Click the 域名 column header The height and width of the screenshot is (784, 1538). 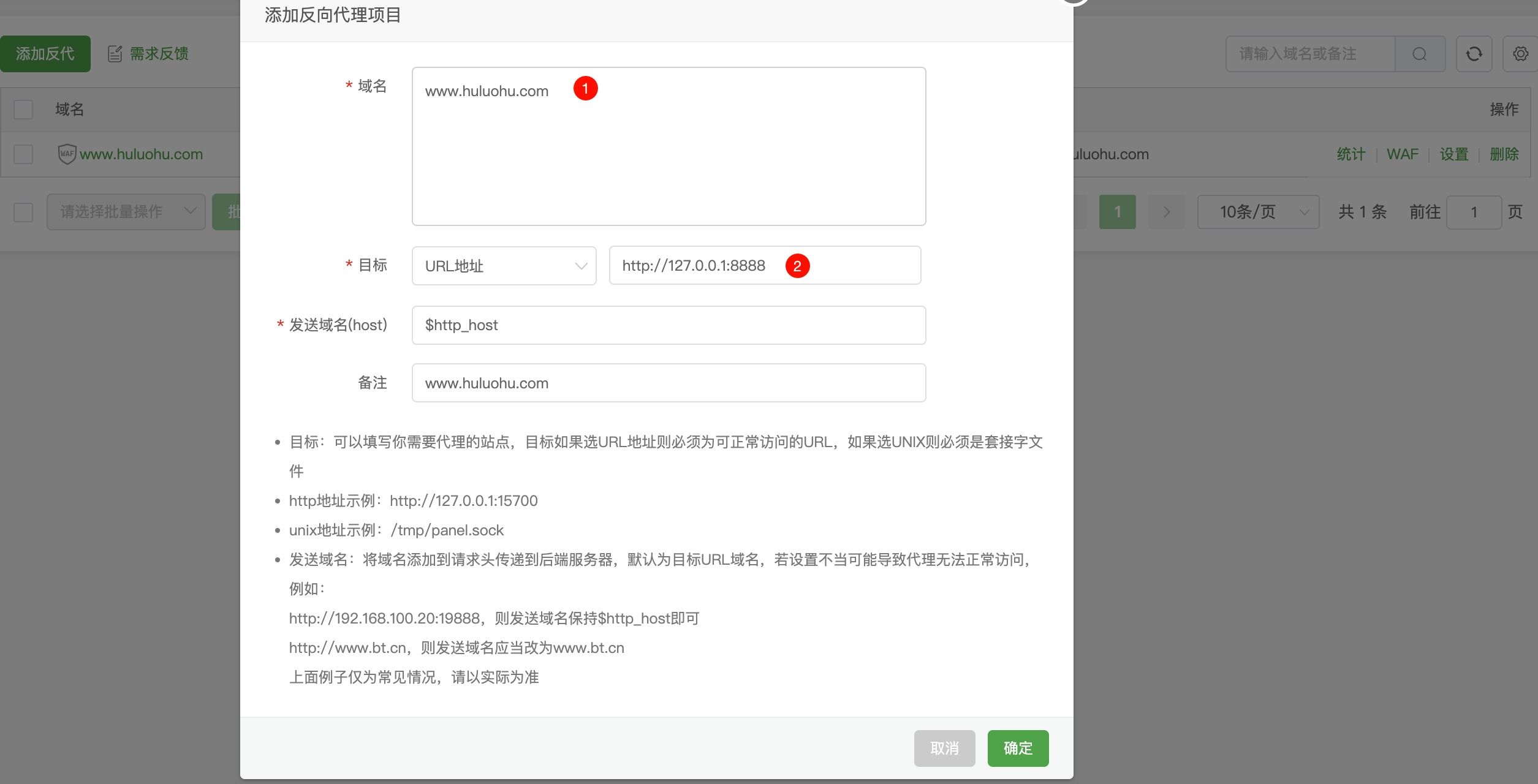(69, 110)
